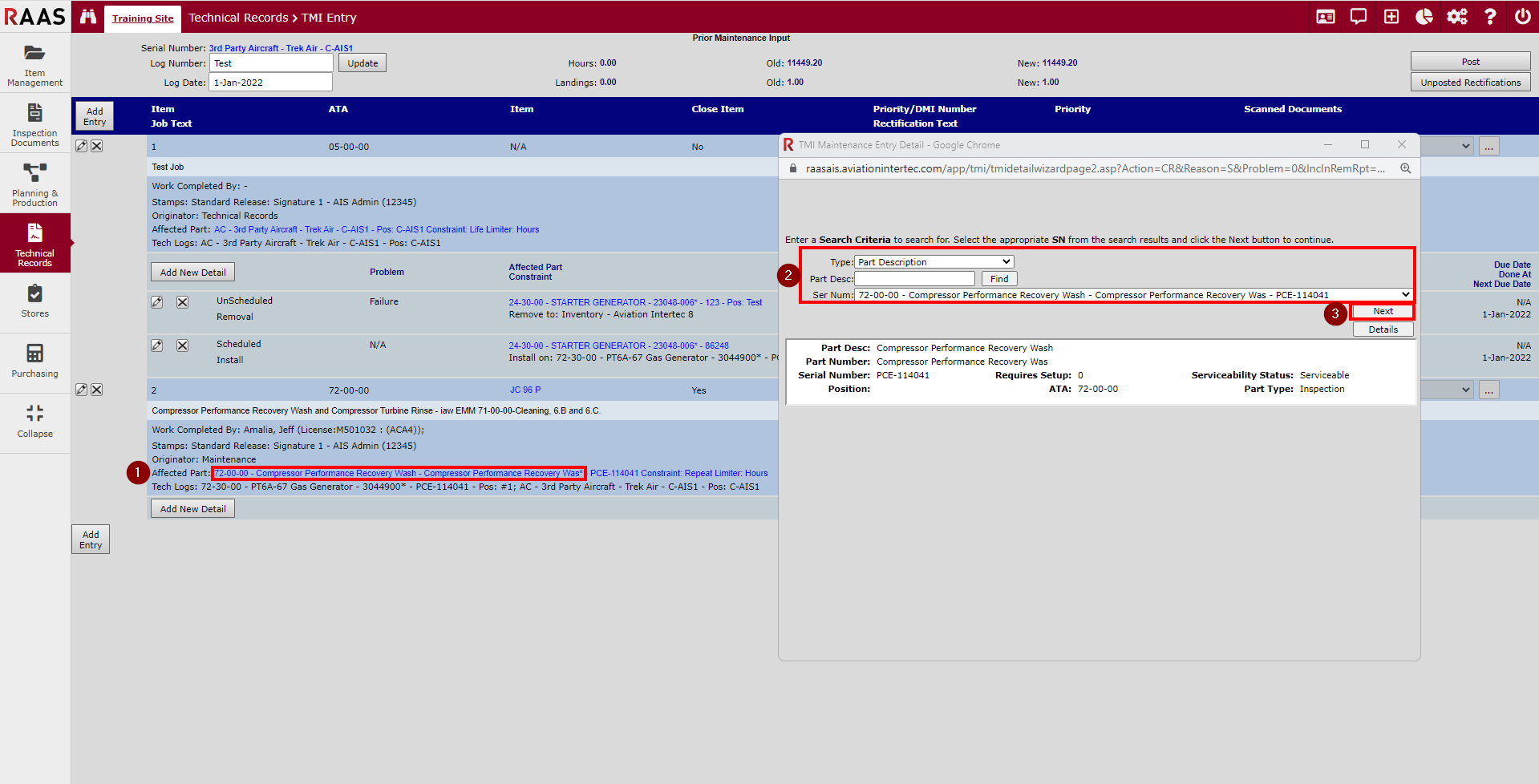Click the Close Item column header

(718, 109)
